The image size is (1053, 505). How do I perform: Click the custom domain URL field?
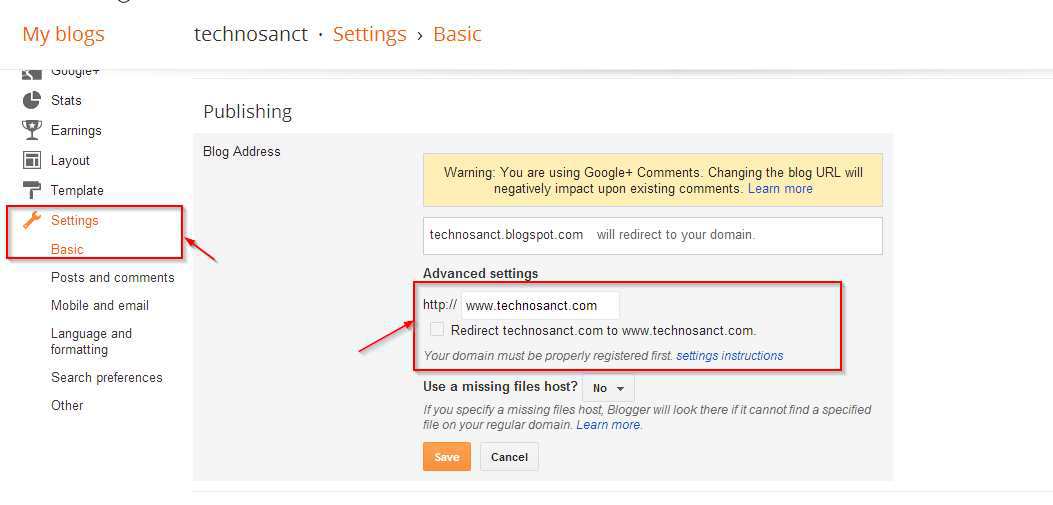pyautogui.click(x=541, y=306)
